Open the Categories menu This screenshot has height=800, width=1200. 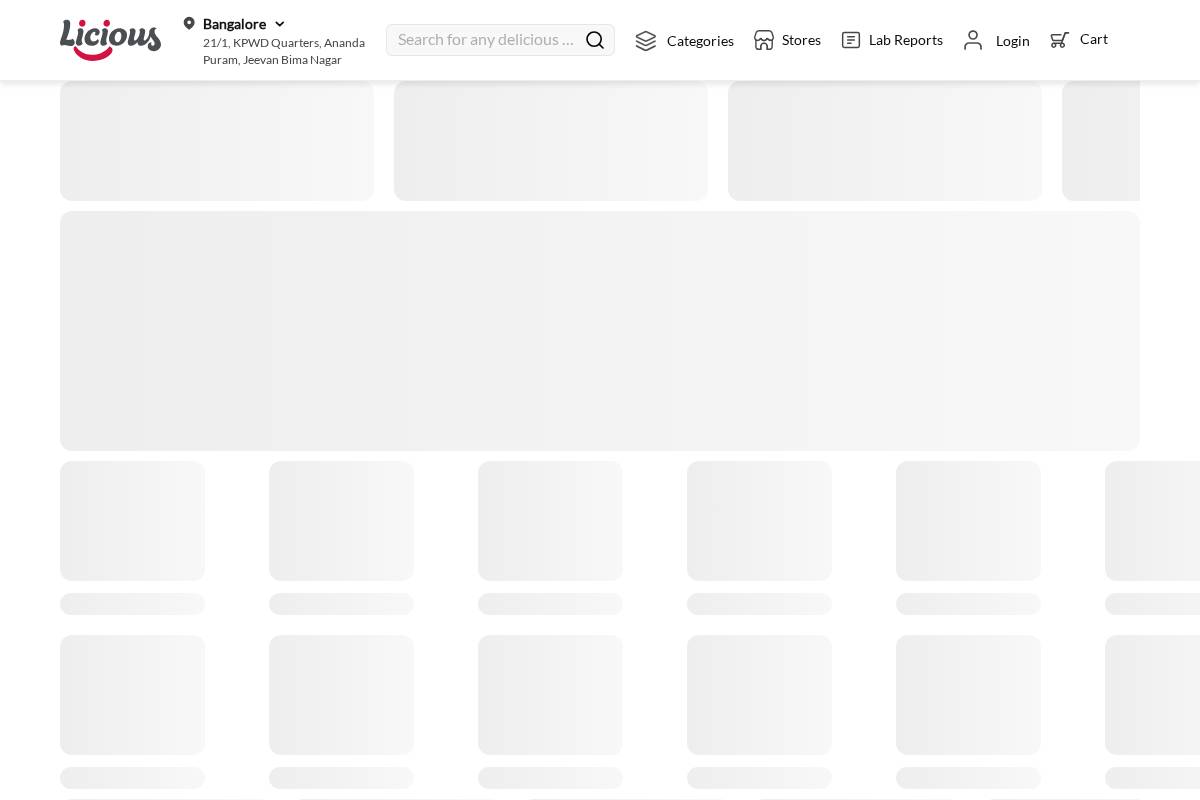(x=700, y=41)
